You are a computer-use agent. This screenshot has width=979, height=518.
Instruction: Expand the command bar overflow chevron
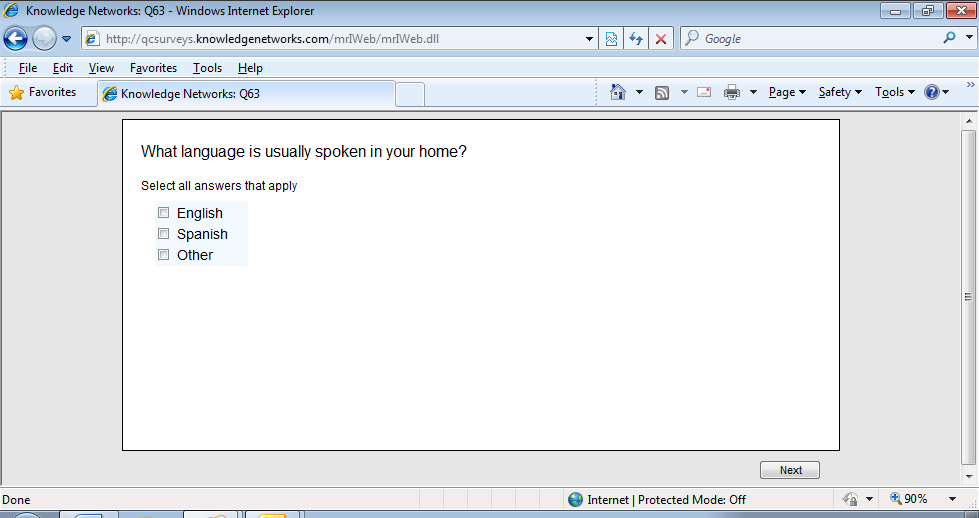point(970,85)
